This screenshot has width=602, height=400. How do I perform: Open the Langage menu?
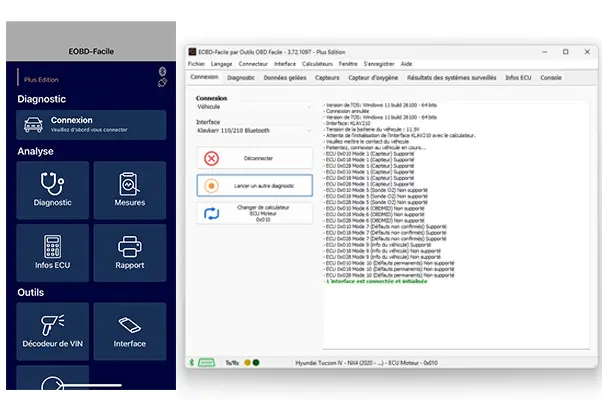(x=222, y=64)
